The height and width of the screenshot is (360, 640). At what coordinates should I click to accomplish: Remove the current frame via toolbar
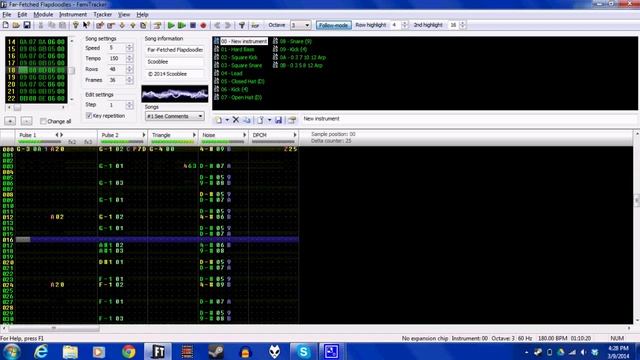(x=111, y=25)
